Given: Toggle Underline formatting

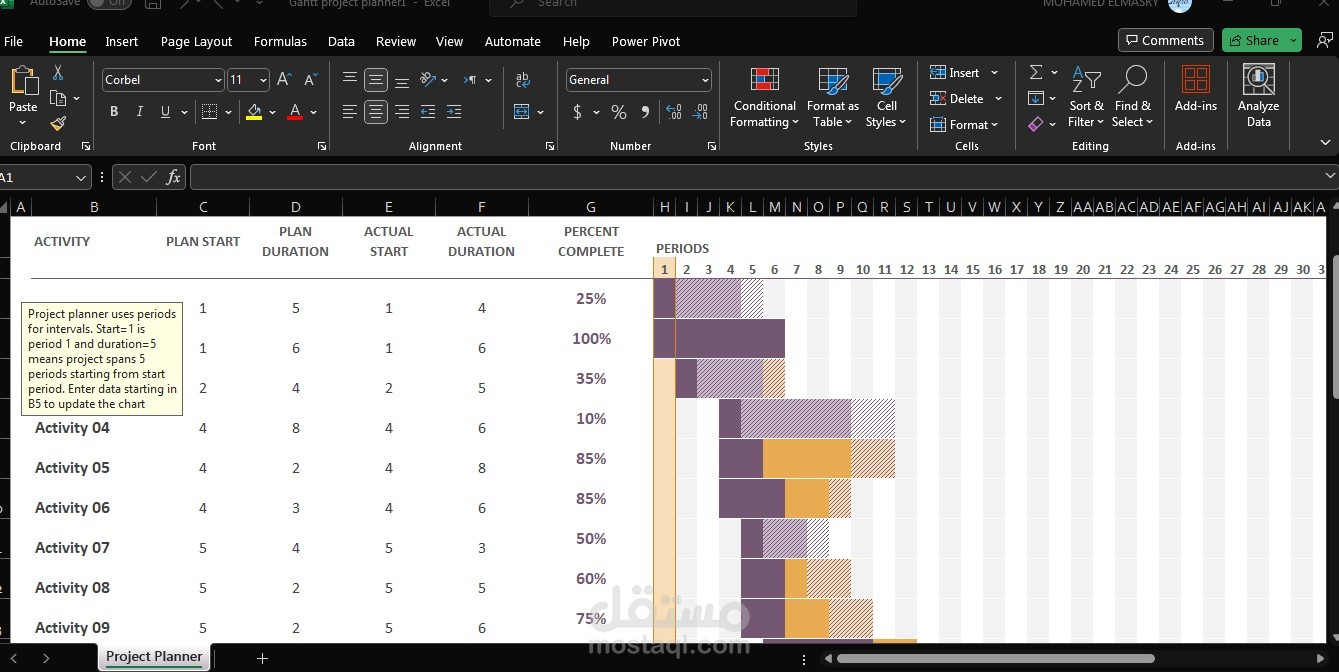Looking at the screenshot, I should click(165, 112).
